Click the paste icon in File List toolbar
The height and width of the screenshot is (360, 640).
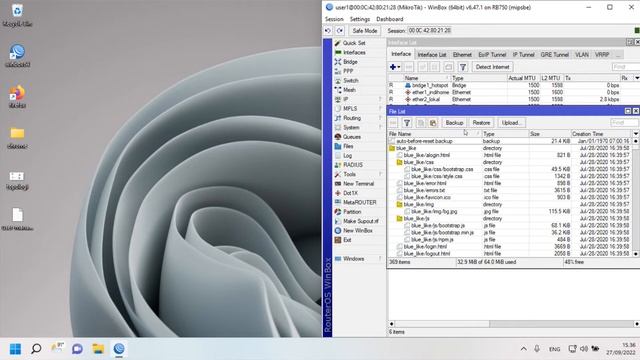pos(433,123)
